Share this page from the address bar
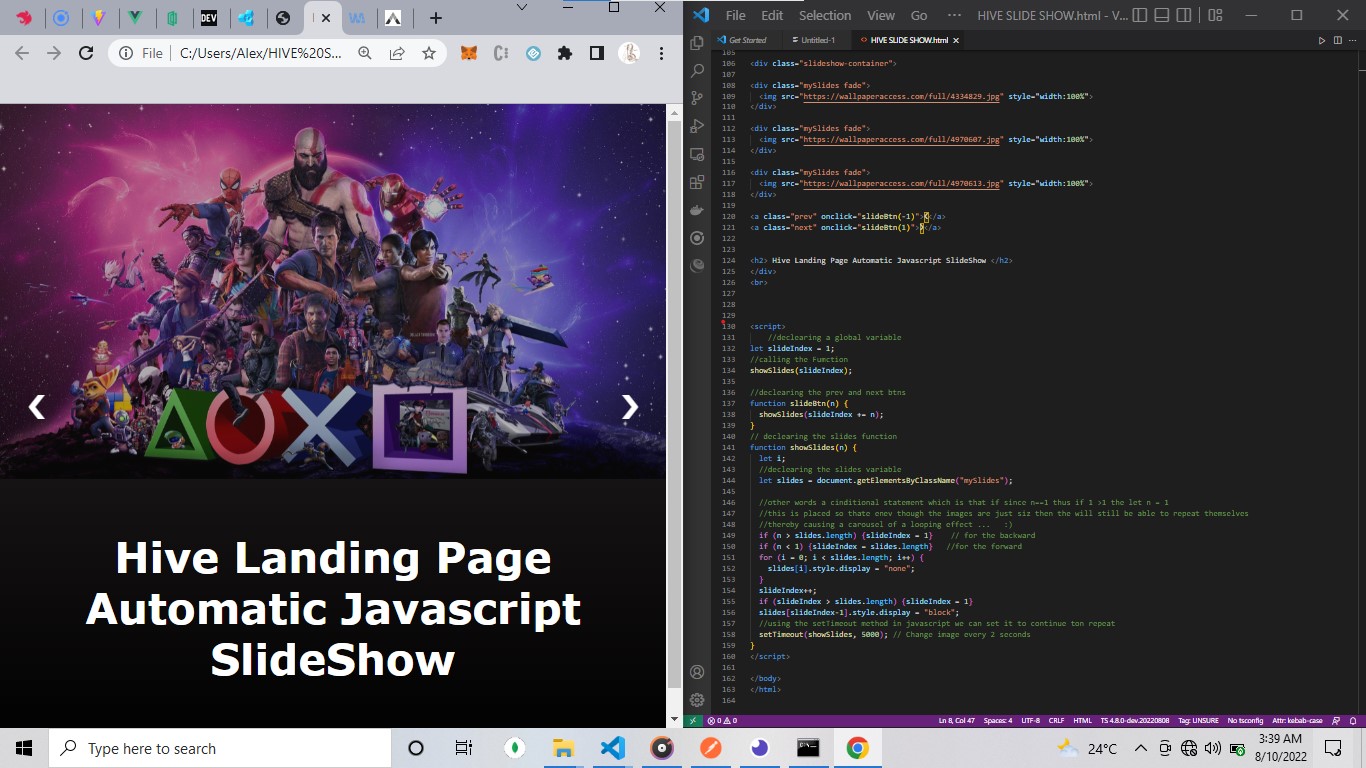The width and height of the screenshot is (1366, 768). tap(397, 53)
